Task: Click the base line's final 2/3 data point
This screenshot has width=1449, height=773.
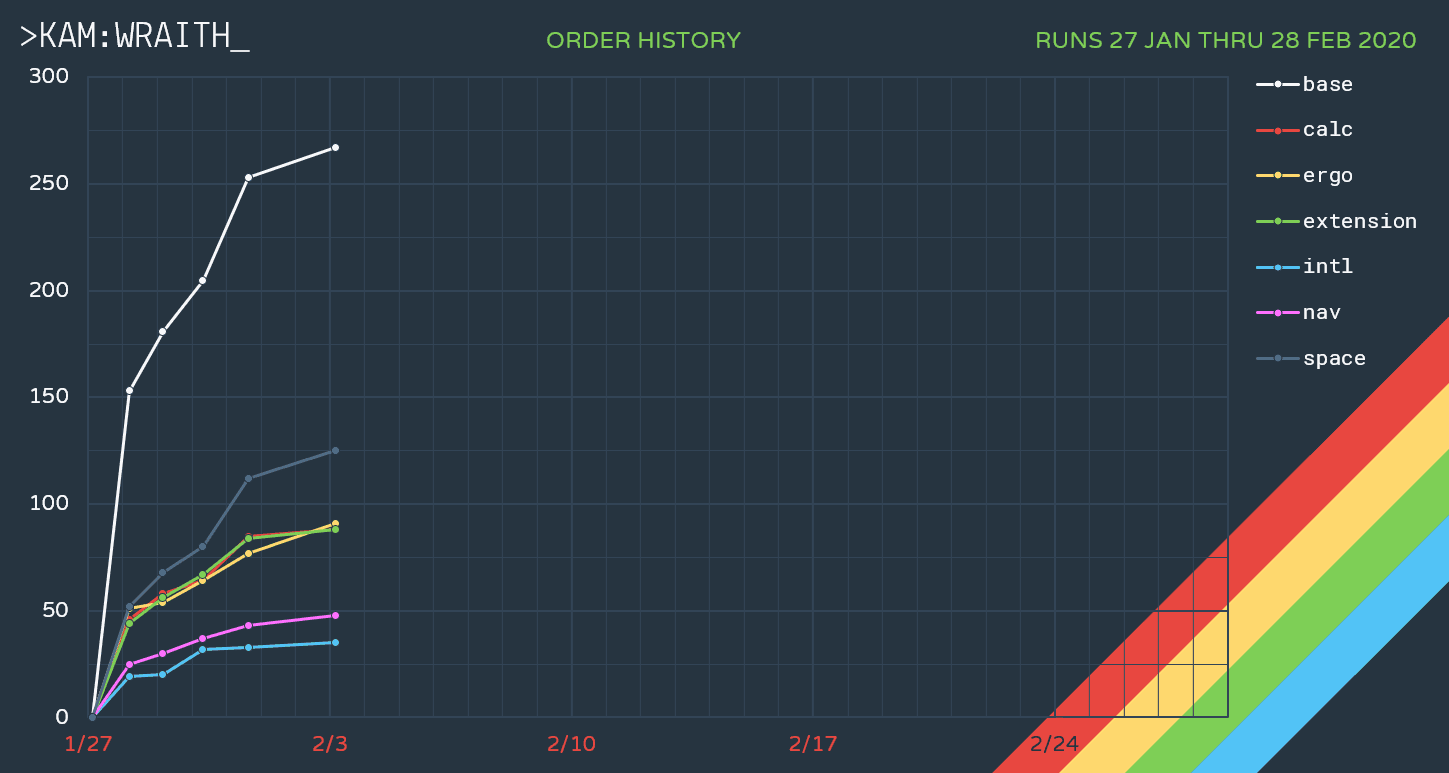Action: click(335, 148)
